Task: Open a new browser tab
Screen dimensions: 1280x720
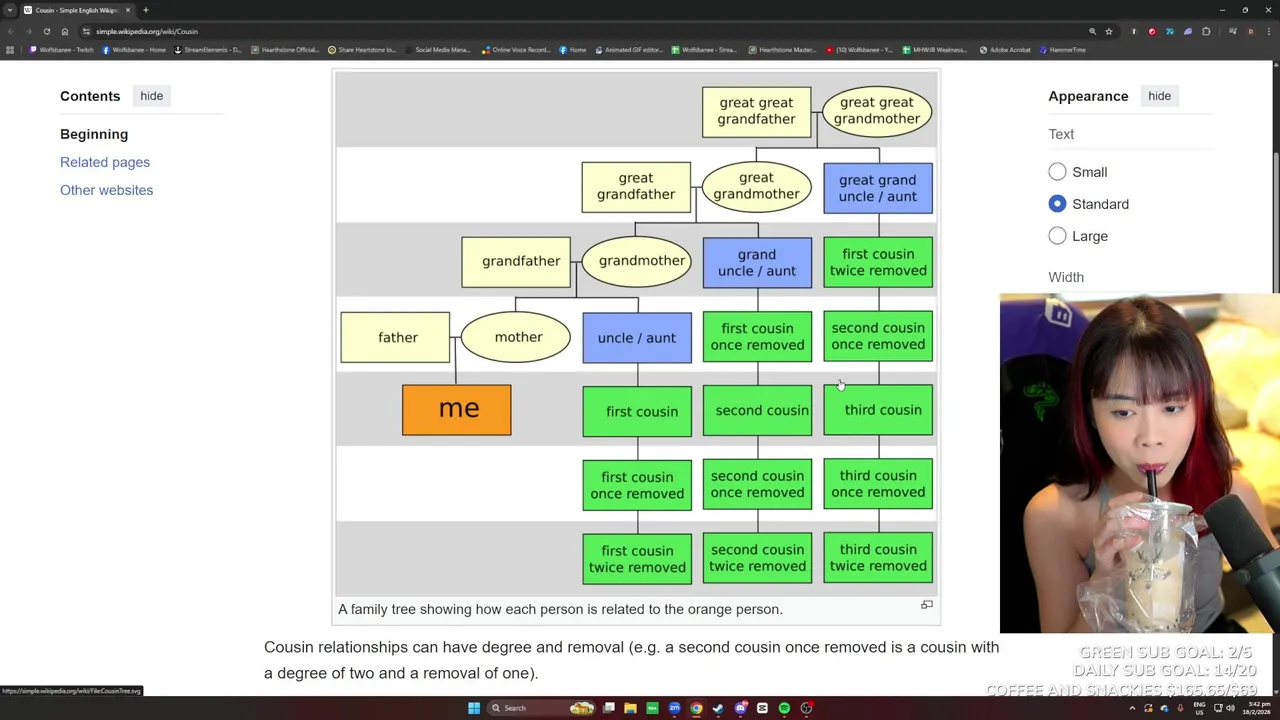Action: pos(145,10)
